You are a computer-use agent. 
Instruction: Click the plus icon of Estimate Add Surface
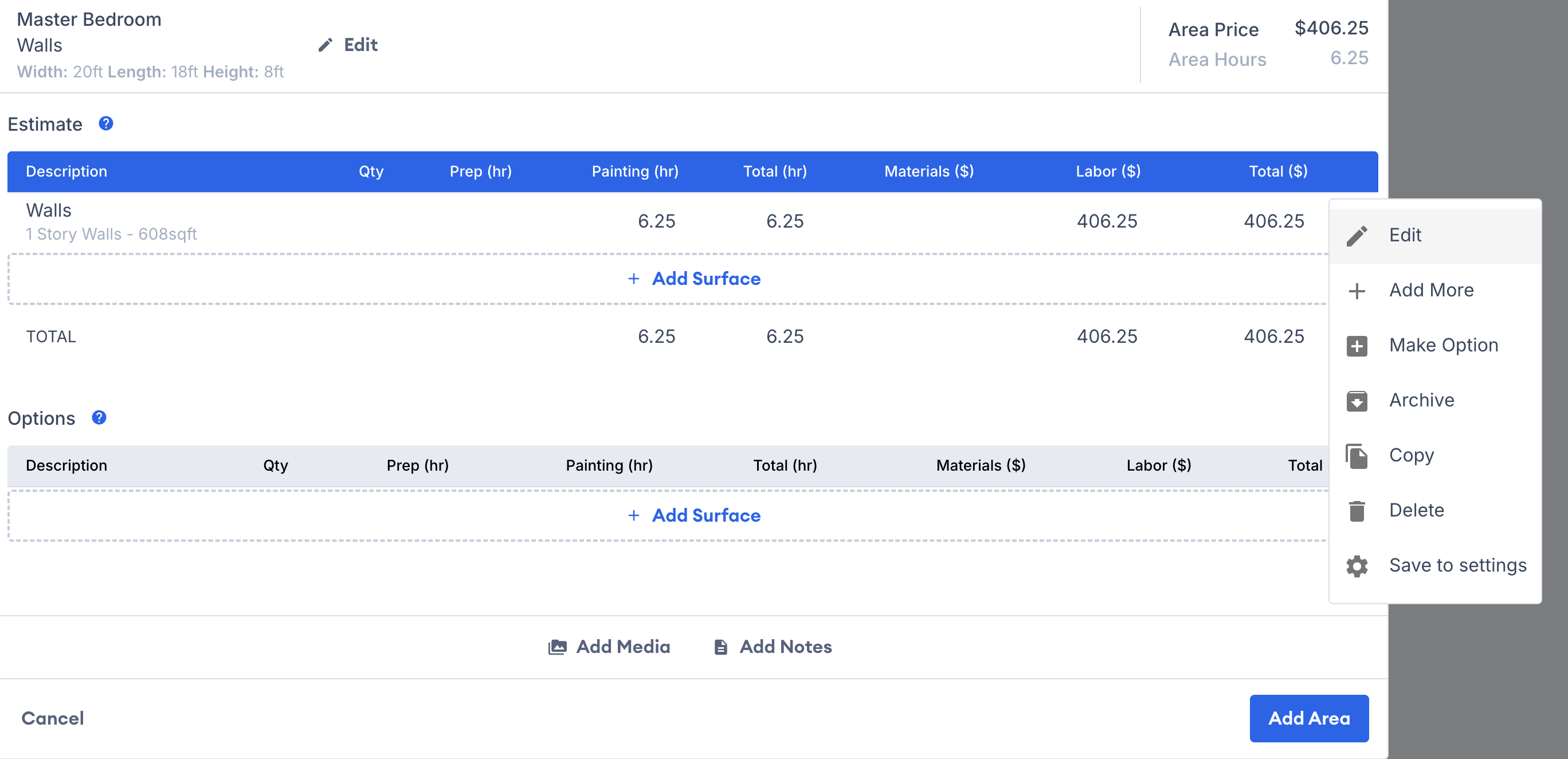(634, 279)
